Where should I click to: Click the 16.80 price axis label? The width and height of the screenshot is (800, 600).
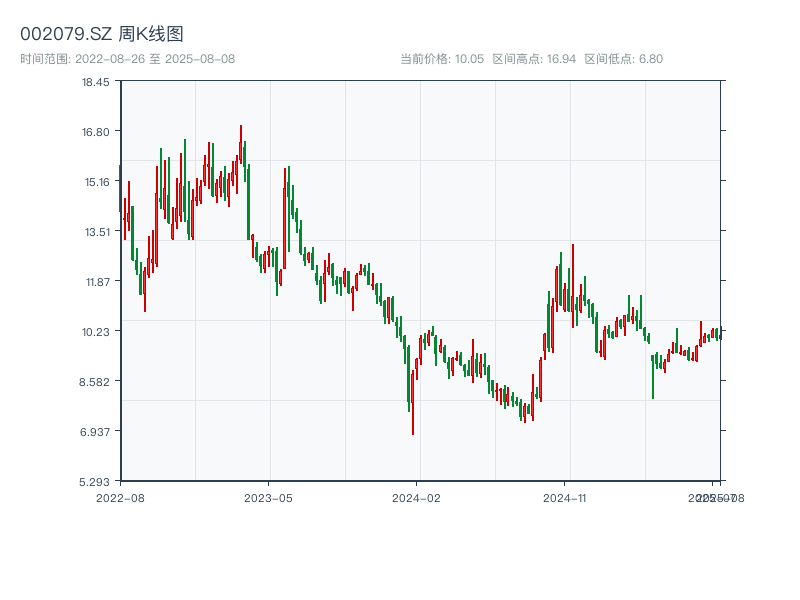click(96, 131)
